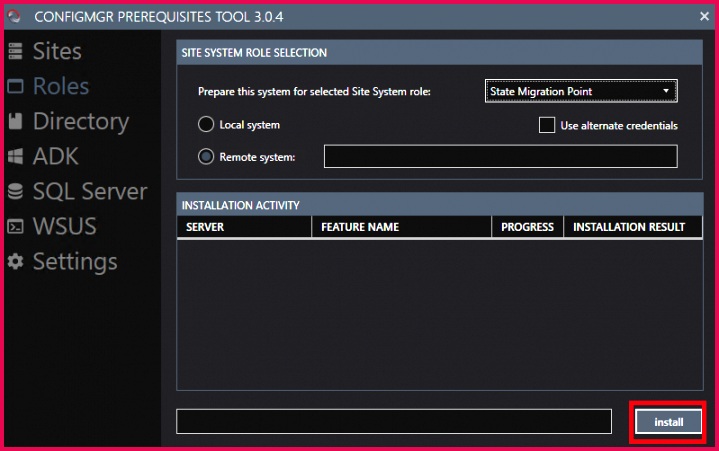The image size is (719, 451).
Task: Click the Settings gear icon
Action: [15, 261]
